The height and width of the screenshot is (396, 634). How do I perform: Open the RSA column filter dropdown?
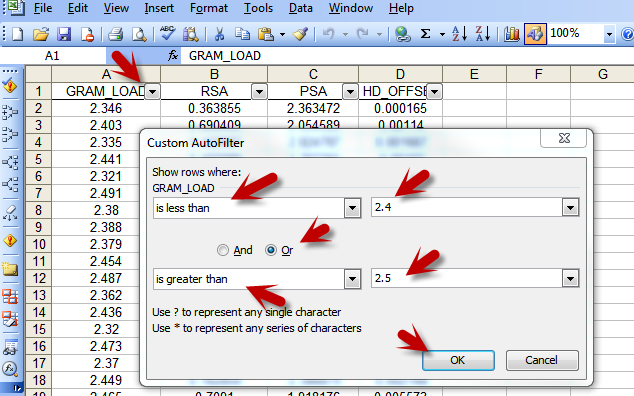pyautogui.click(x=259, y=92)
